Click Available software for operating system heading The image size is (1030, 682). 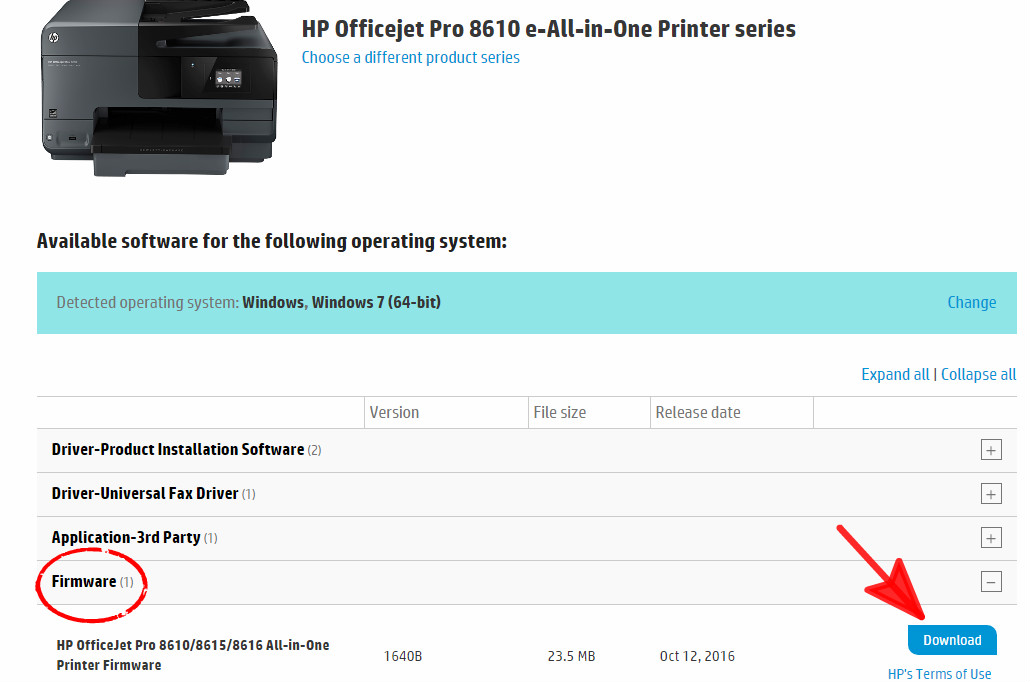tap(272, 241)
